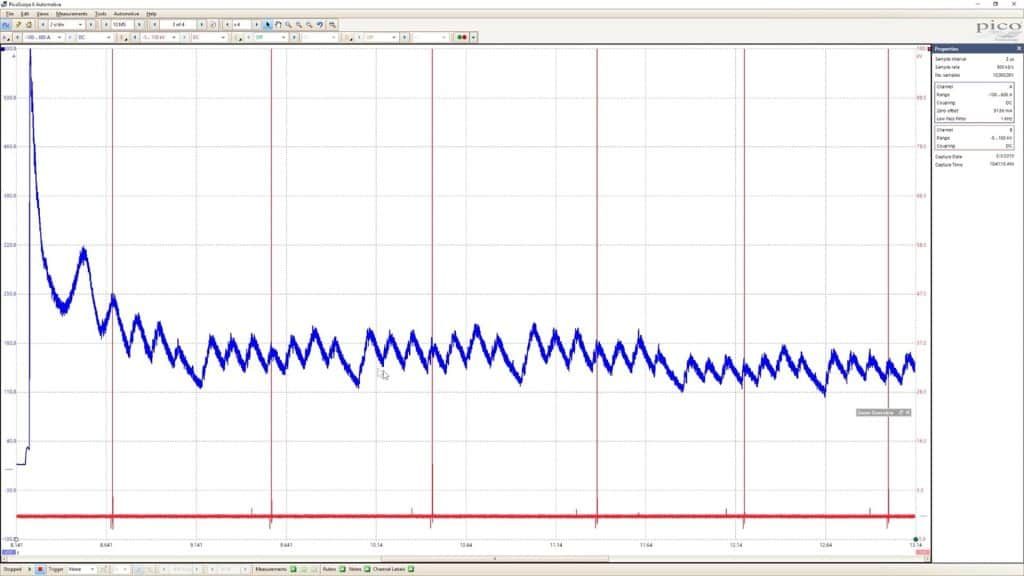Open Channel C options button
Viewport: 1024px width, 576px height.
click(x=238, y=37)
